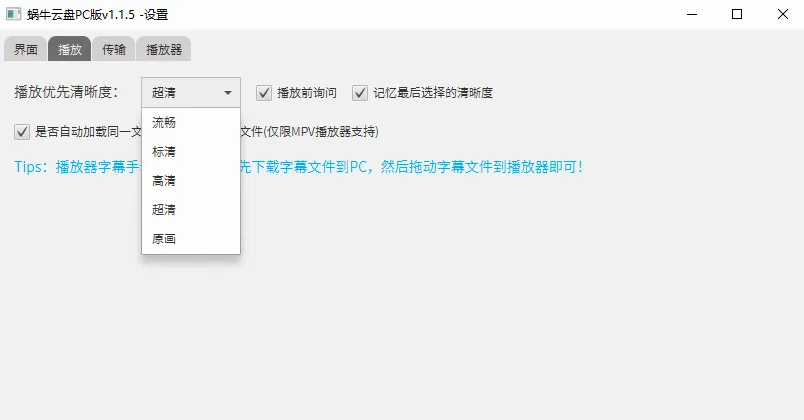
Task: Select the 播放 tab
Action: point(70,49)
